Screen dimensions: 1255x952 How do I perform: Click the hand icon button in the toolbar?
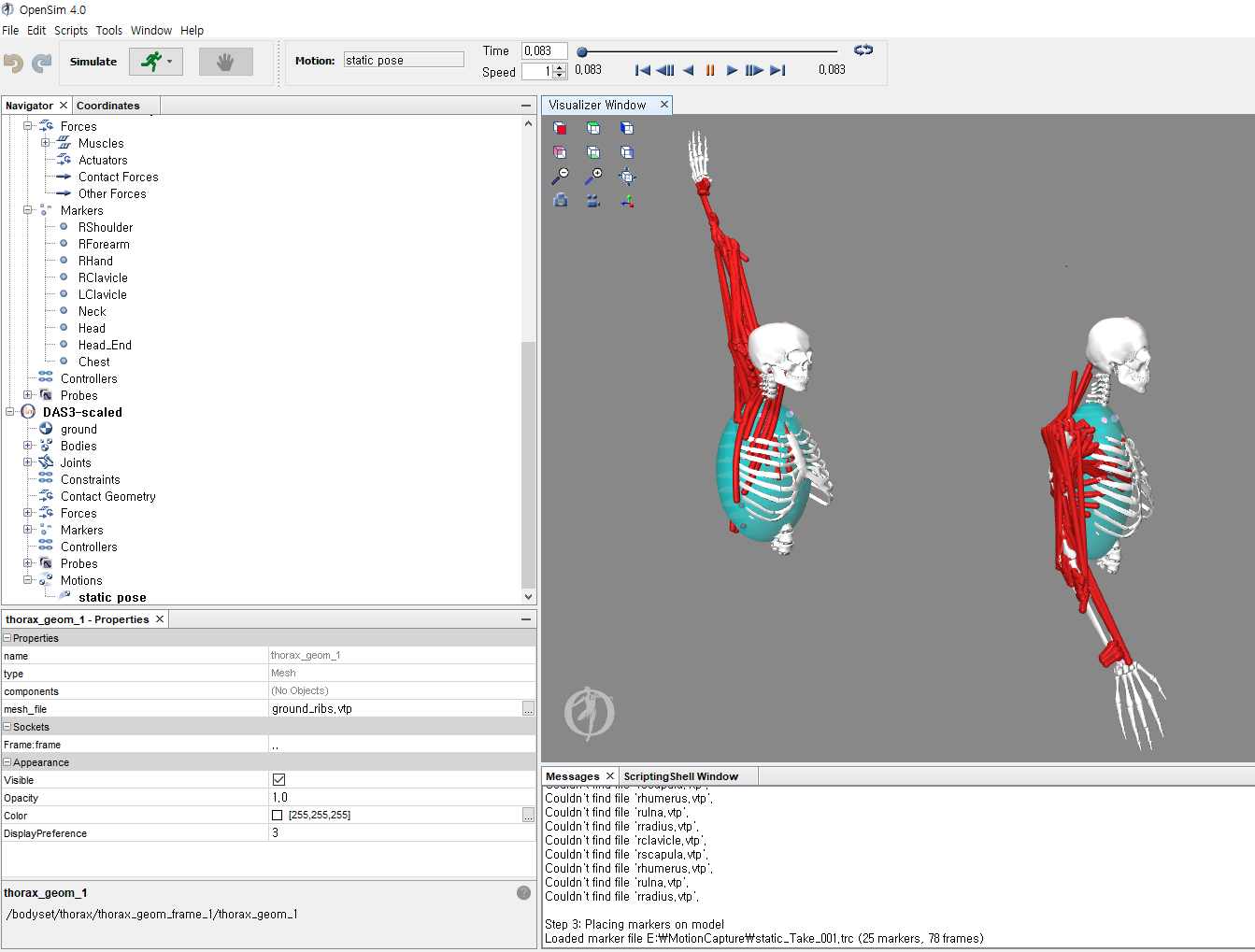[x=225, y=62]
